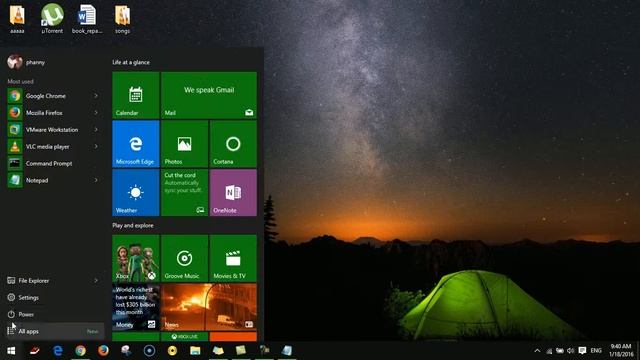Screen dimensions: 640x360
Task: Open Edge from the taskbar
Action: 58,351
